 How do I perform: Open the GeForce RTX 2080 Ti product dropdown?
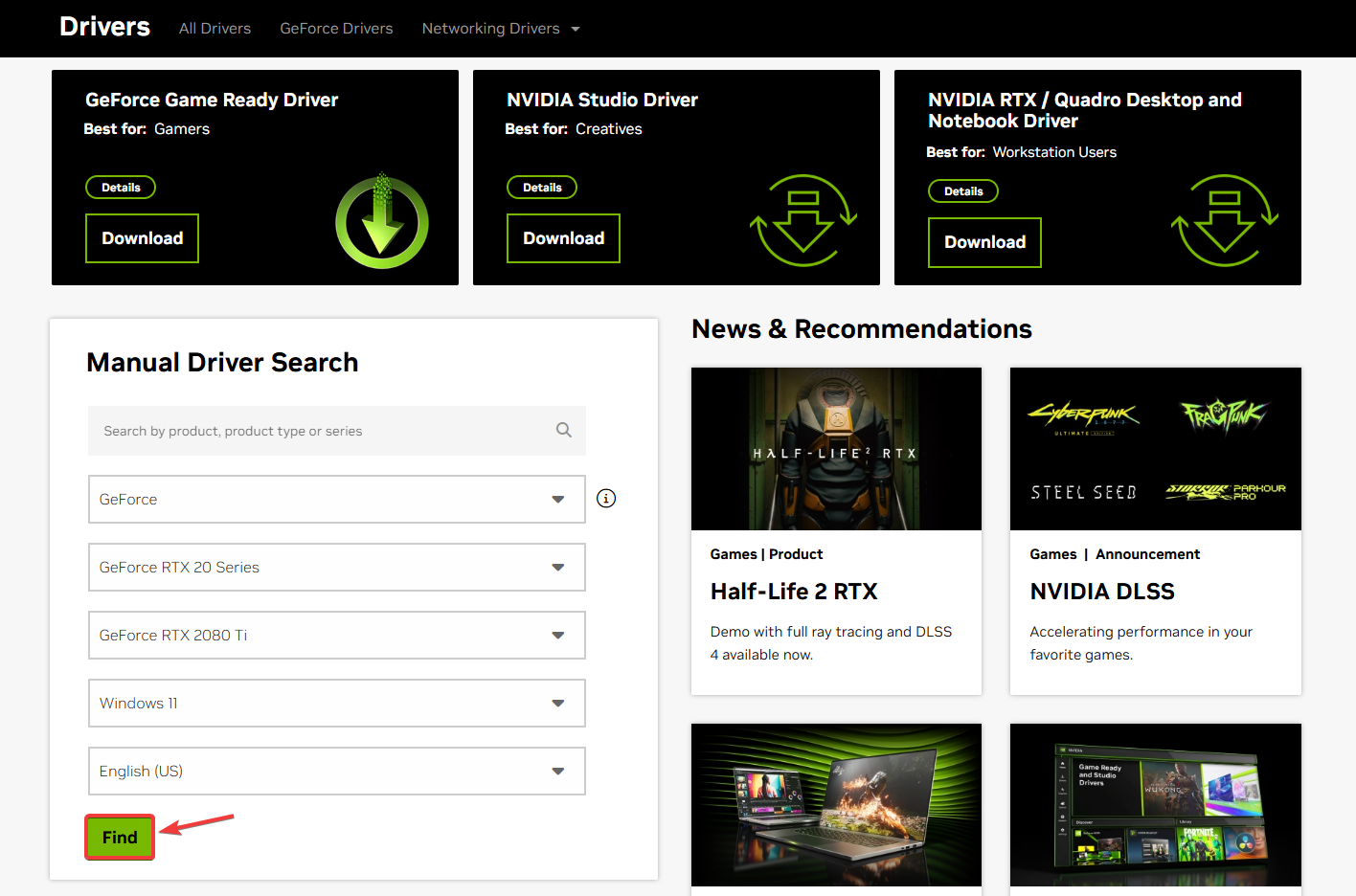(x=336, y=635)
